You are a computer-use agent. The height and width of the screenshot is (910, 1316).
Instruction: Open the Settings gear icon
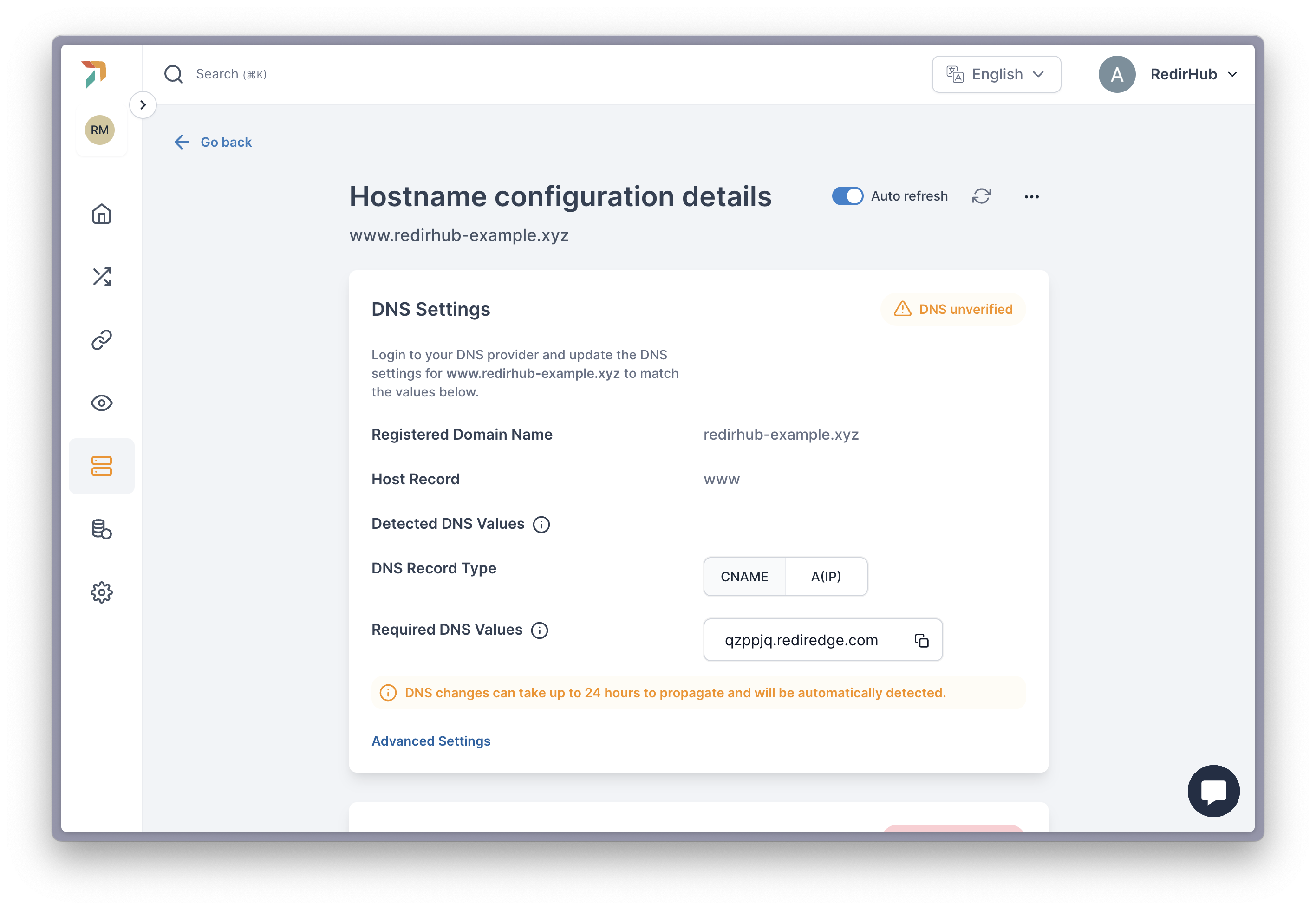pos(102,592)
